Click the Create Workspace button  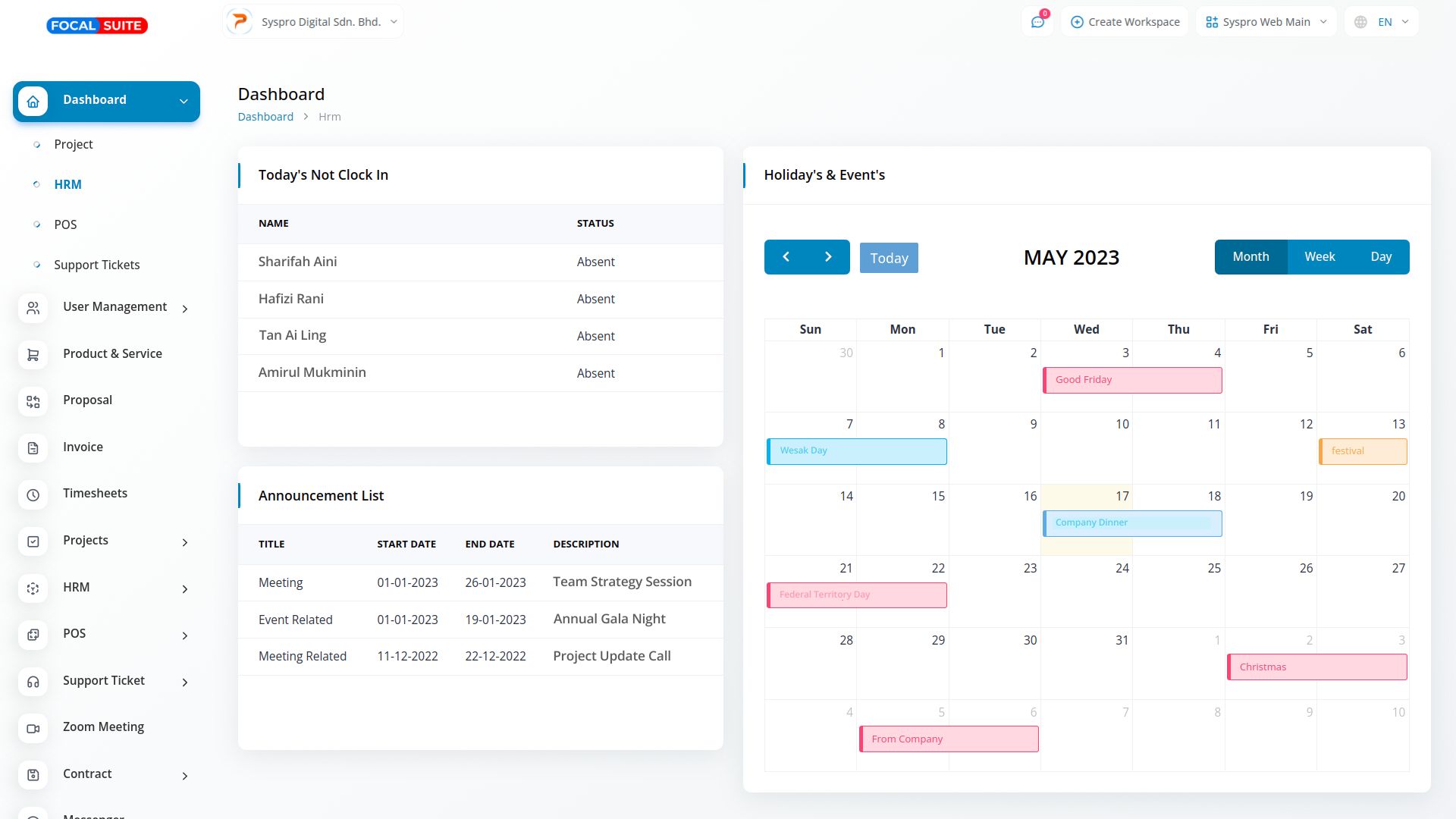pyautogui.click(x=1125, y=22)
